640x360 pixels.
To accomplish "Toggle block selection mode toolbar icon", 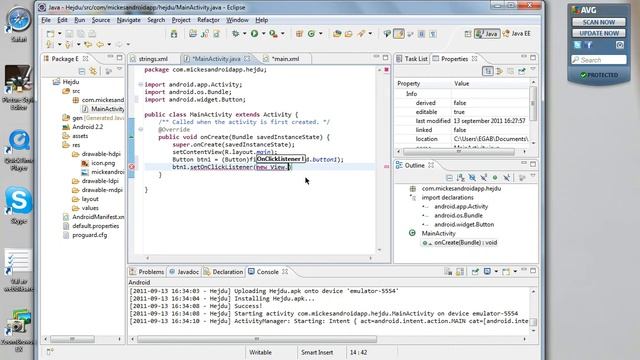I will 421,34.
